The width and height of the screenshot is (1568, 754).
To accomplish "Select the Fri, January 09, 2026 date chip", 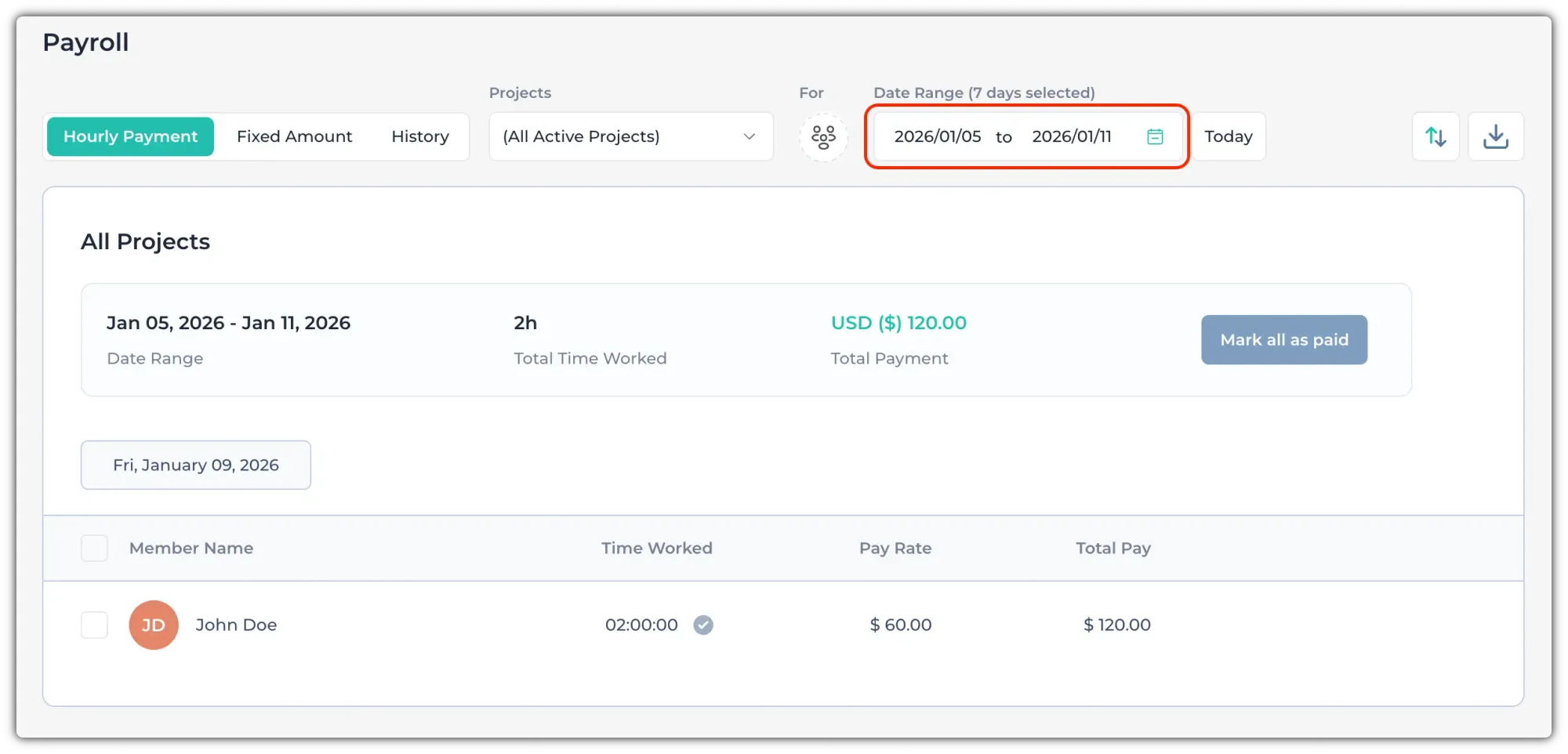I will click(196, 465).
